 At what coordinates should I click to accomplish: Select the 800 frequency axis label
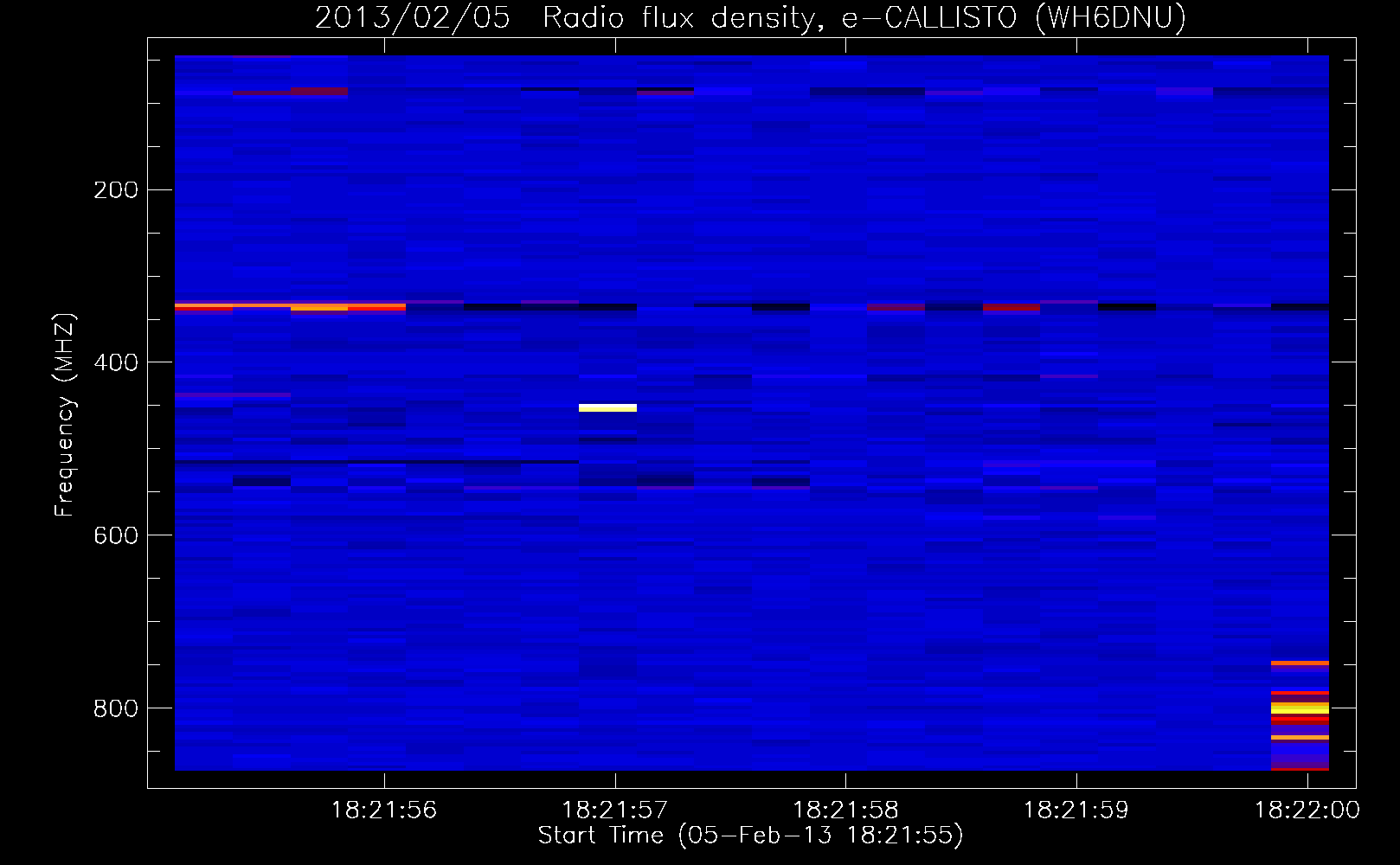pyautogui.click(x=116, y=708)
